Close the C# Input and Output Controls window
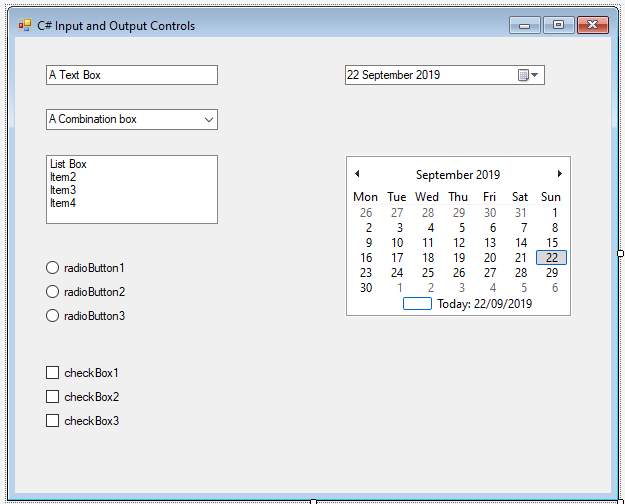Viewport: 625px width, 504px height. pos(593,25)
